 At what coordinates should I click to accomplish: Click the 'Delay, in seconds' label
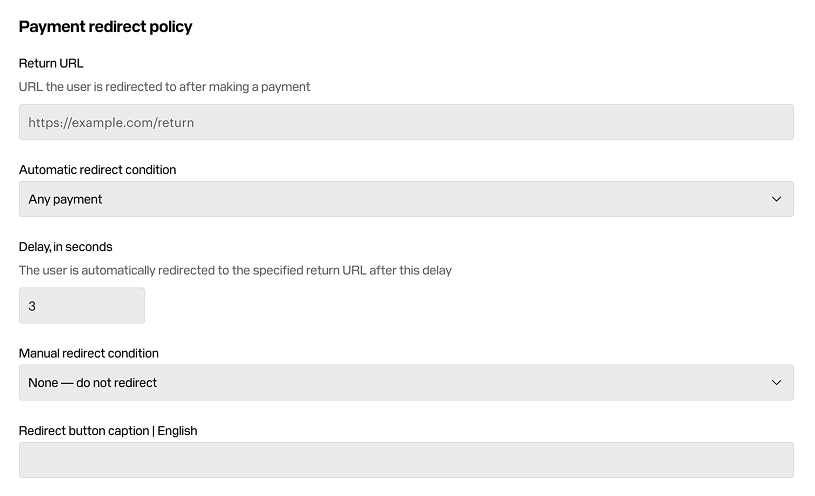(x=65, y=247)
